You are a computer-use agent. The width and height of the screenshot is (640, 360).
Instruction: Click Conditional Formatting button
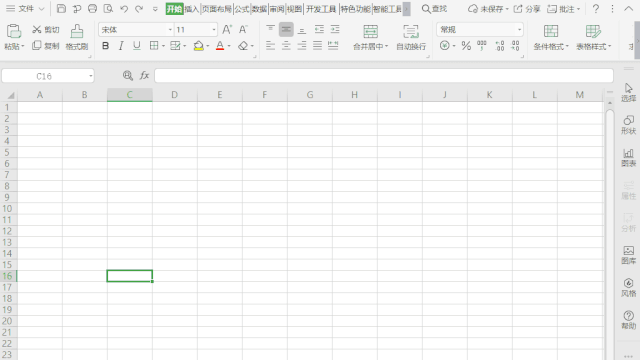[x=551, y=37]
